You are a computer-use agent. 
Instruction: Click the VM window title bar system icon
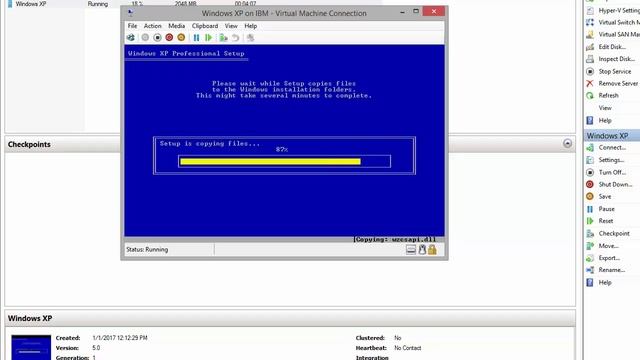(131, 13)
